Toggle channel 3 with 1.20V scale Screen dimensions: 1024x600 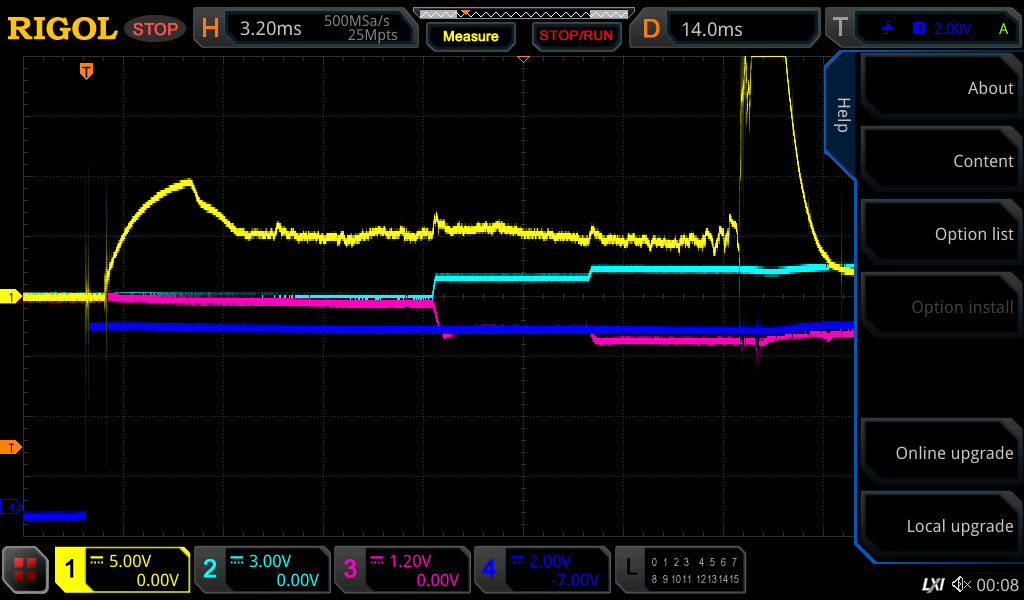coord(401,570)
